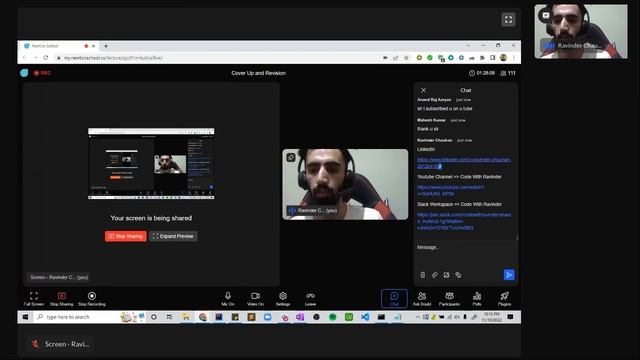Image resolution: width=640 pixels, height=360 pixels.
Task: Click the Ravinder thumbnail video at top right
Action: coord(581,31)
